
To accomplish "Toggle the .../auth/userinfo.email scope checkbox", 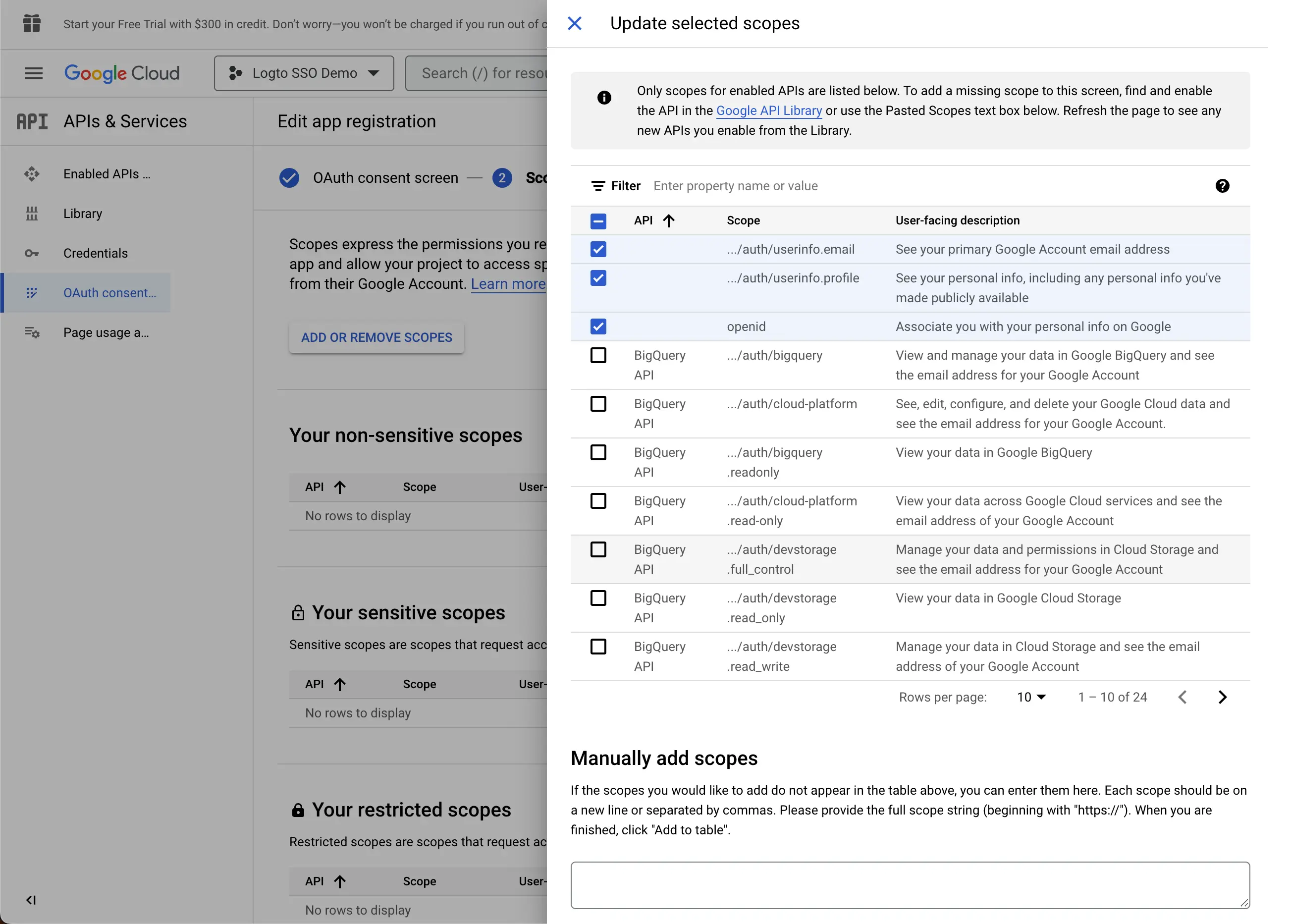I will pos(599,249).
